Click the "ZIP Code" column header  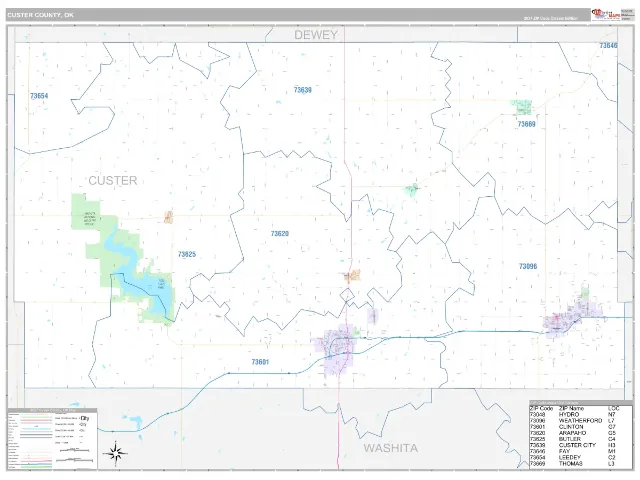(541, 408)
